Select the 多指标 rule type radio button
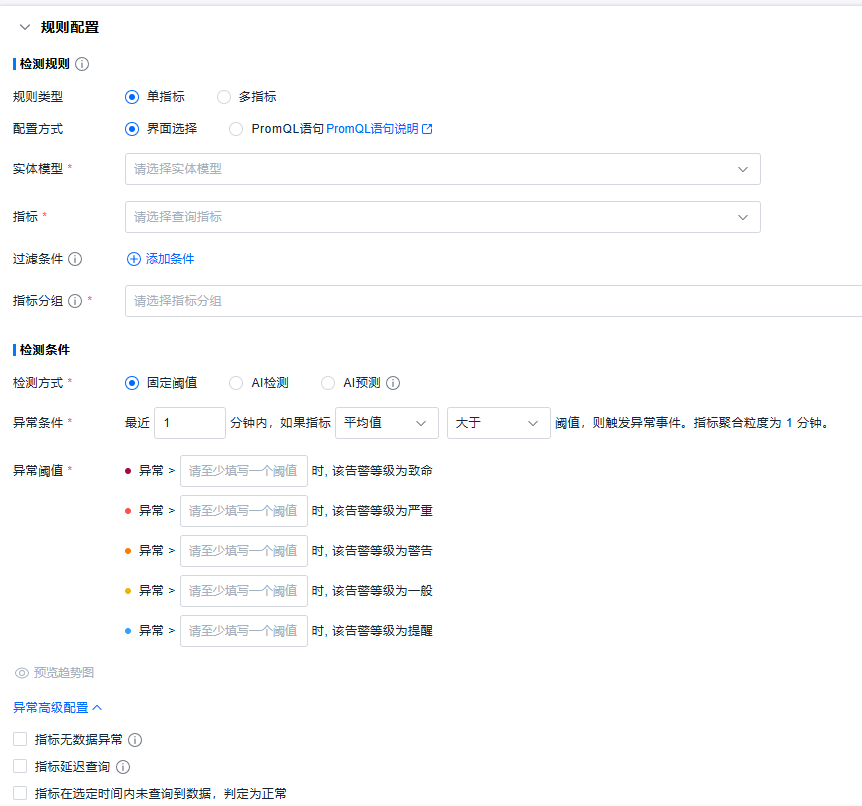This screenshot has width=862, height=806. click(223, 97)
